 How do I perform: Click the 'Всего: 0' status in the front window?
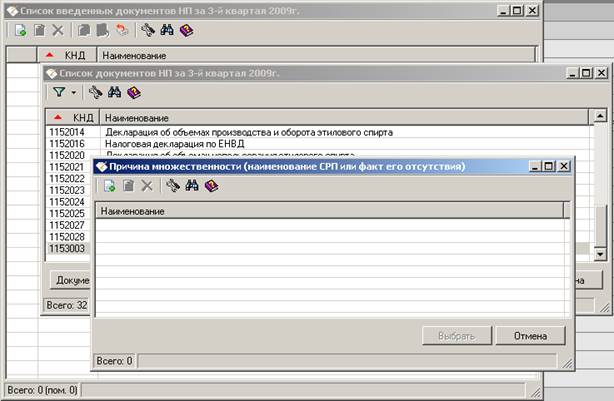click(114, 361)
